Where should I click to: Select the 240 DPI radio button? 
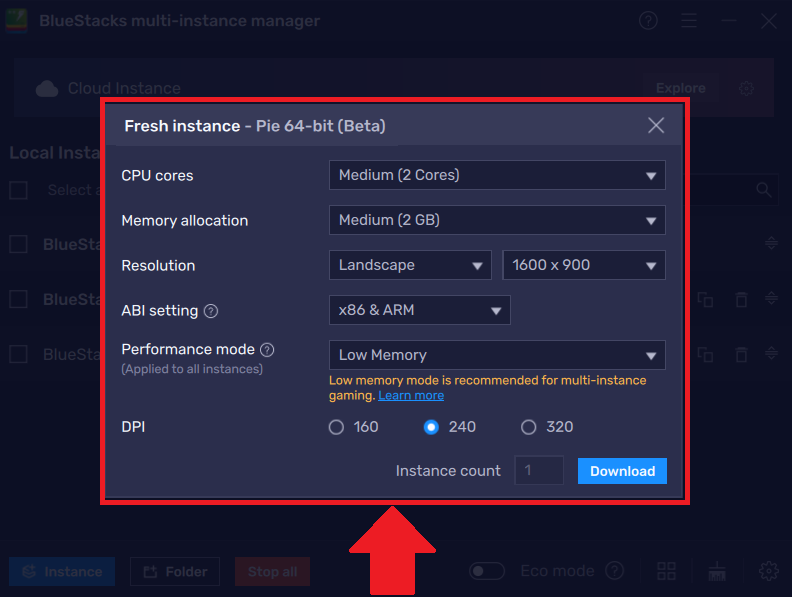click(431, 427)
